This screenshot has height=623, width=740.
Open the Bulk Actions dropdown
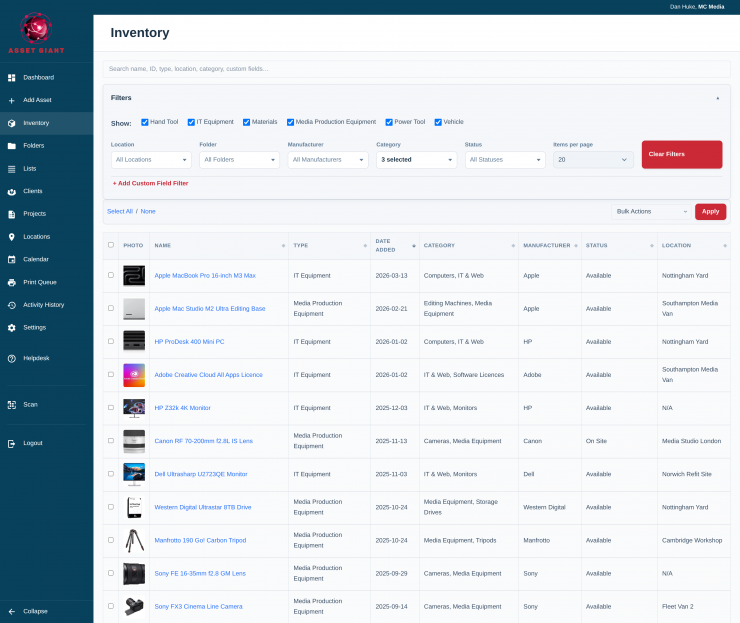pyautogui.click(x=651, y=211)
